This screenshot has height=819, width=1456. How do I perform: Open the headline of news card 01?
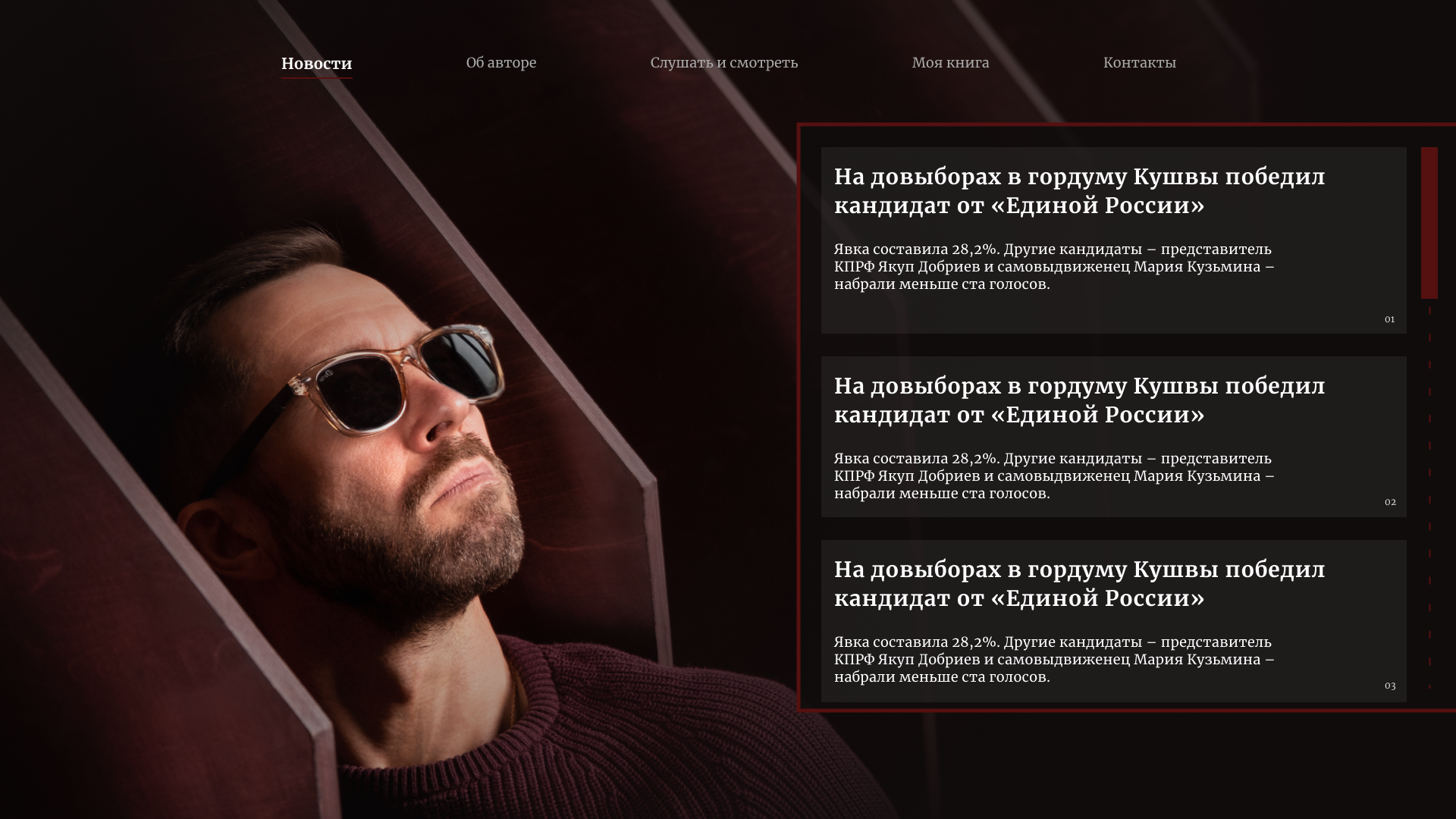pos(1079,191)
